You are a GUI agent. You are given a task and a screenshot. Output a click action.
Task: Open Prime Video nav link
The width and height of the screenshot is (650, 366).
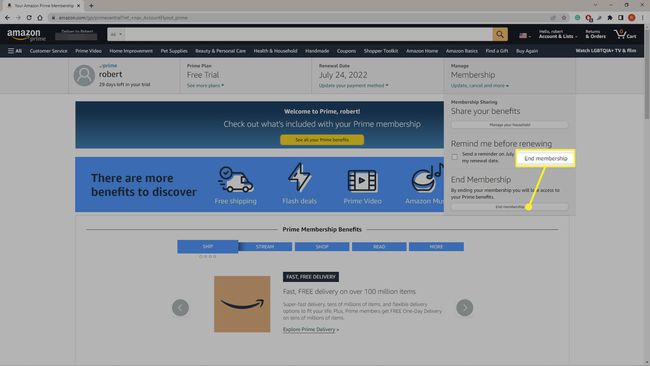click(x=88, y=51)
